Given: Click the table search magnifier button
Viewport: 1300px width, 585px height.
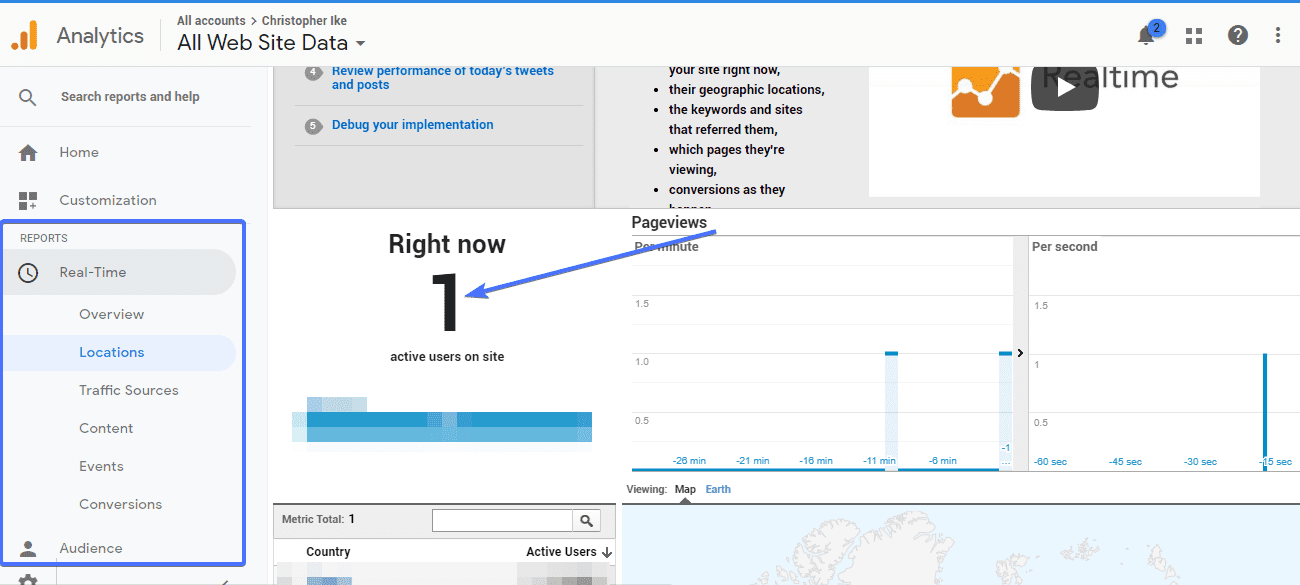Looking at the screenshot, I should [587, 520].
